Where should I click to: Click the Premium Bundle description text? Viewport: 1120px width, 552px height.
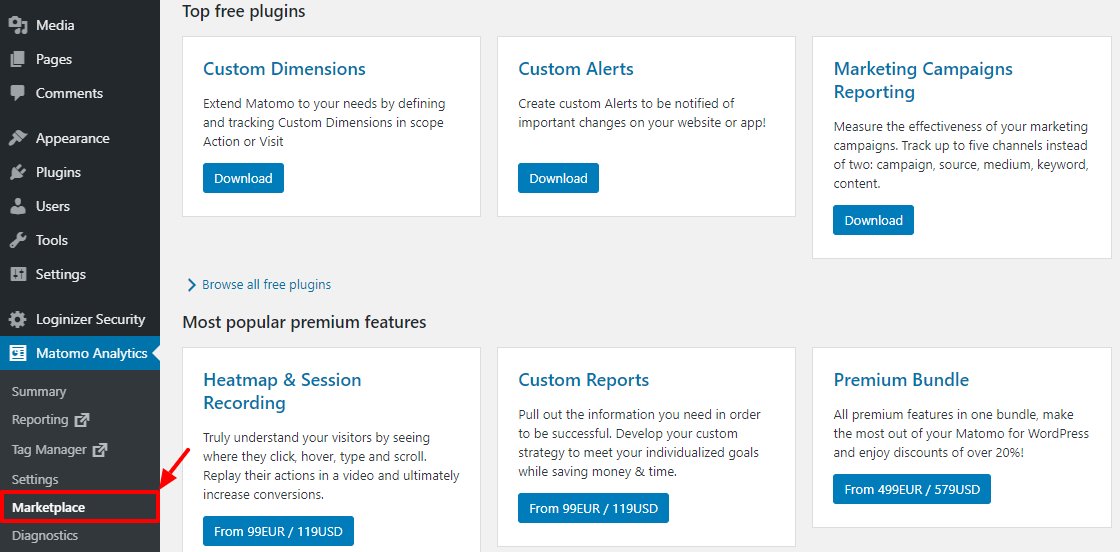(961, 433)
